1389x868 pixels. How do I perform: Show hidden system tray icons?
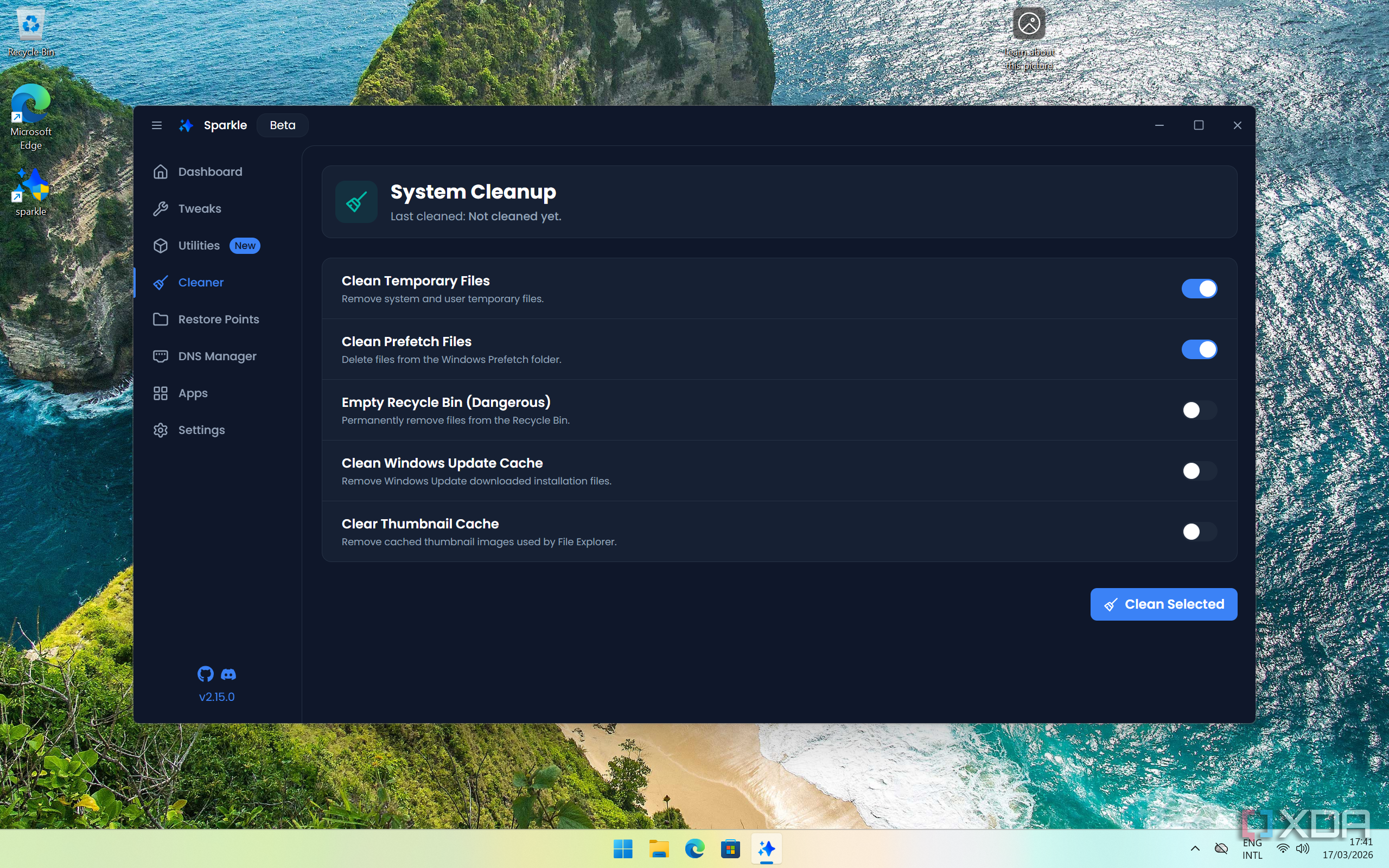pos(1195,848)
